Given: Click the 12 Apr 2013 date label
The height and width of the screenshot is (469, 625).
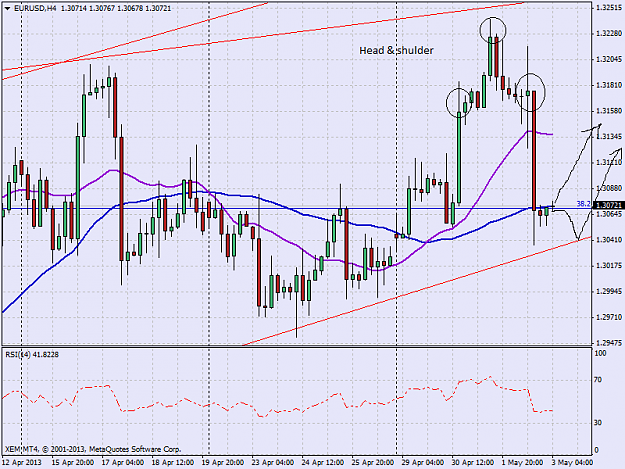Looking at the screenshot, I should 22,463.
